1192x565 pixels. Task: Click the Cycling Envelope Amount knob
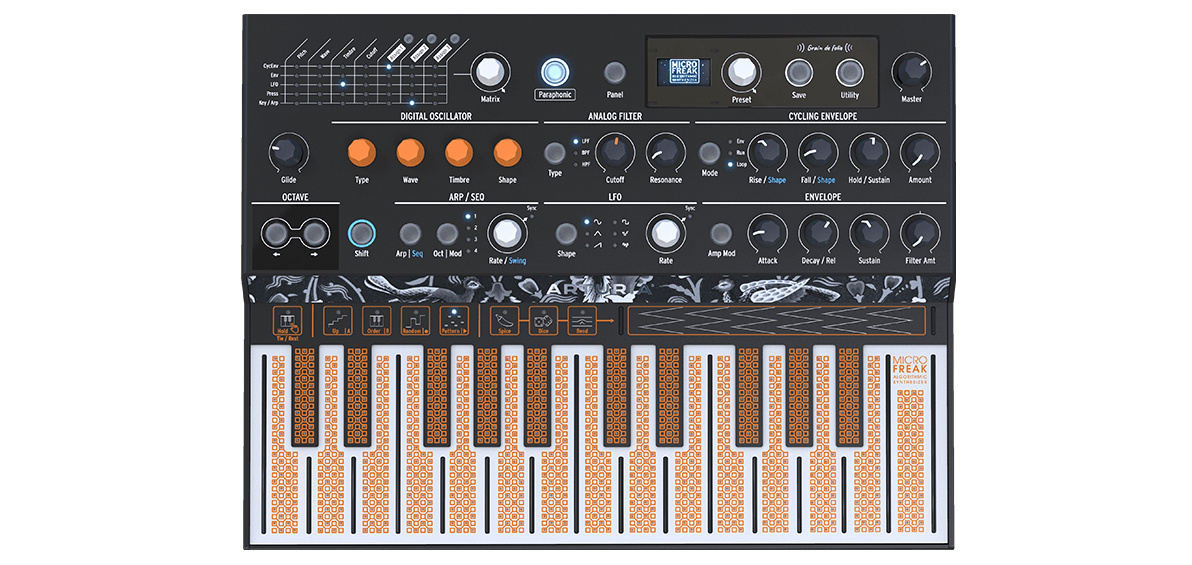(x=920, y=152)
